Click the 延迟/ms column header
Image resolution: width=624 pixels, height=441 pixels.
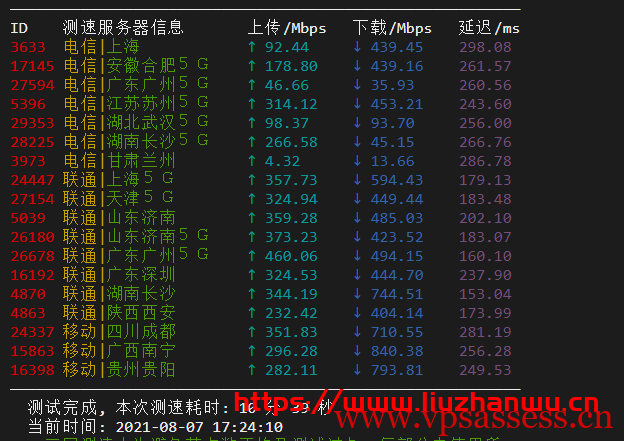pos(489,28)
